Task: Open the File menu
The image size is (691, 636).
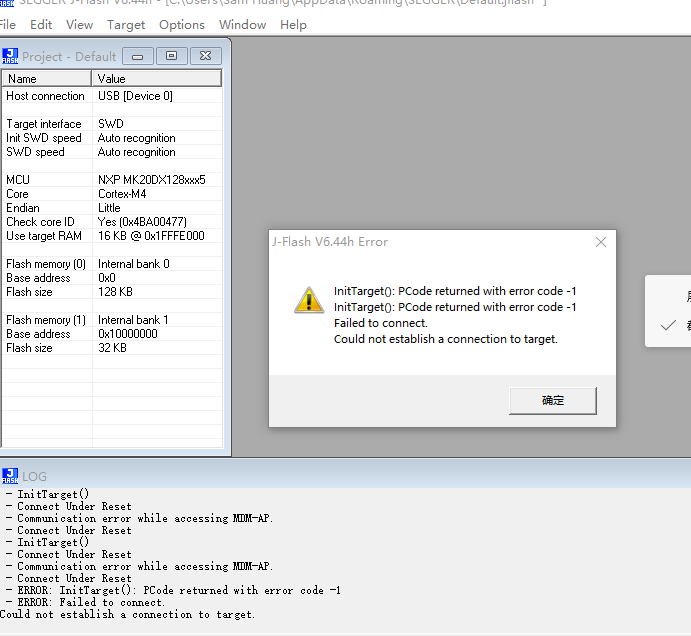Action: (x=7, y=25)
